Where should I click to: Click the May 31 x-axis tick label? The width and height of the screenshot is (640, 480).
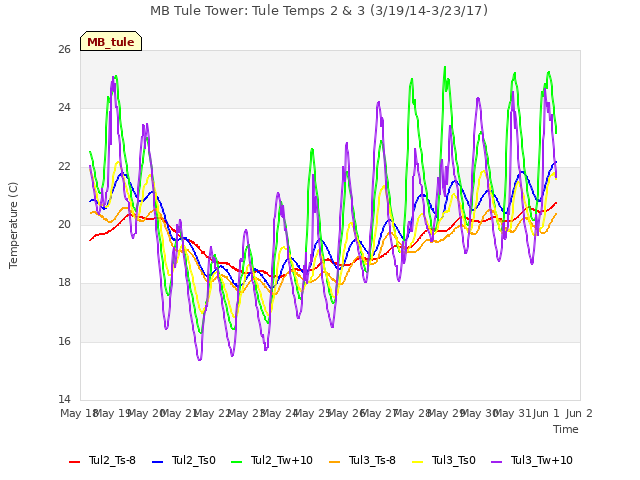tap(512, 413)
